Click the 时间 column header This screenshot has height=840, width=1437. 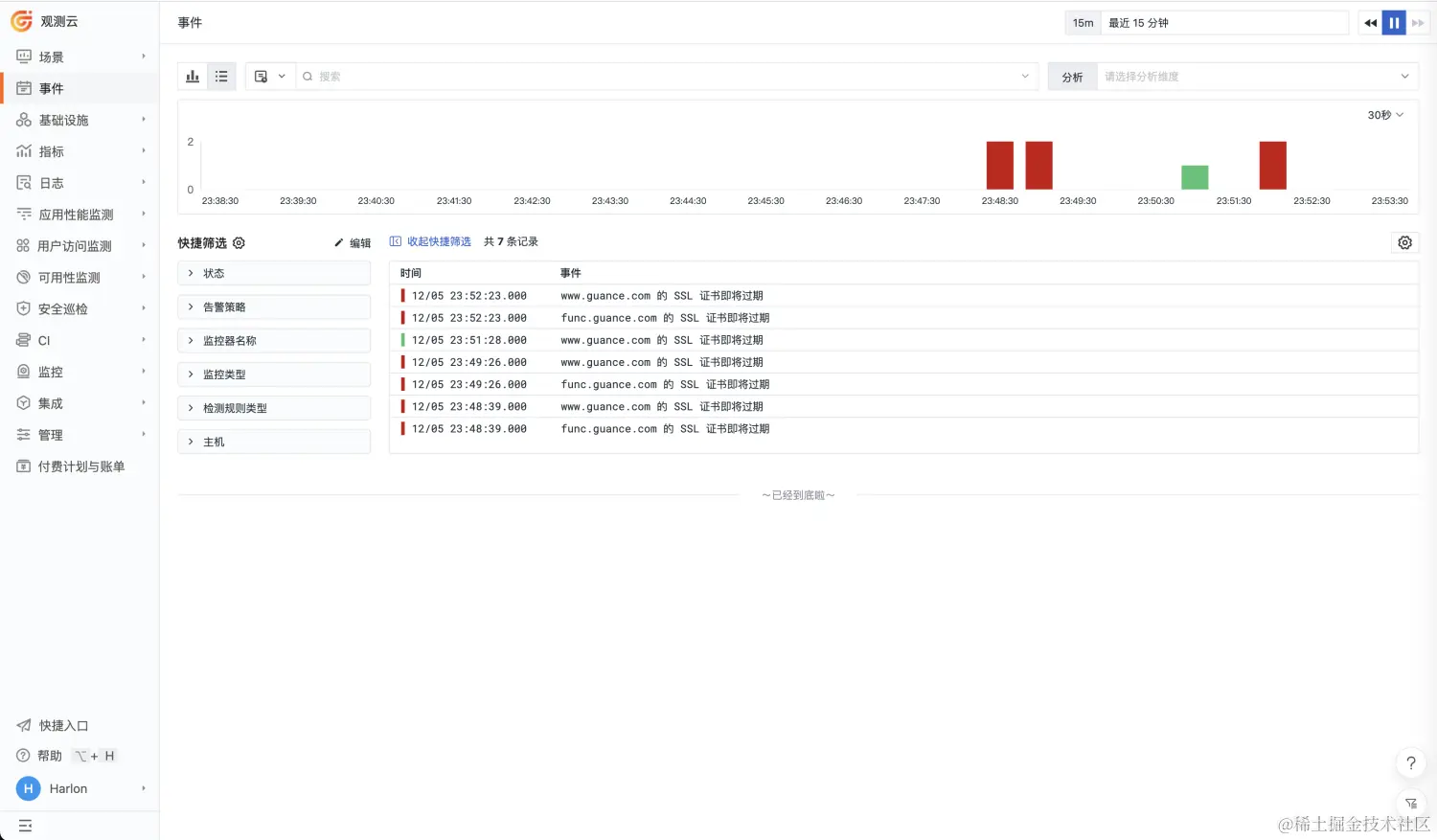411,273
